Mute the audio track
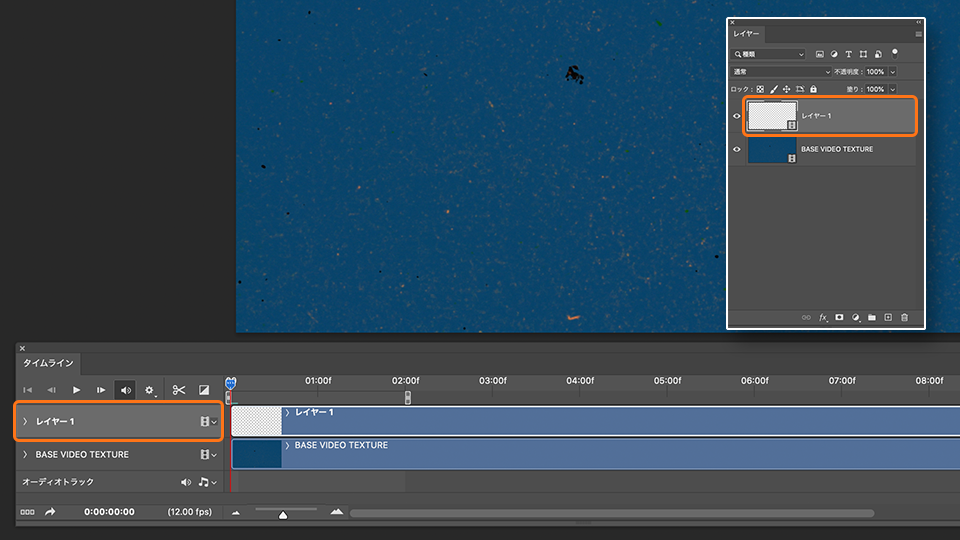The width and height of the screenshot is (960, 540). pyautogui.click(x=186, y=482)
